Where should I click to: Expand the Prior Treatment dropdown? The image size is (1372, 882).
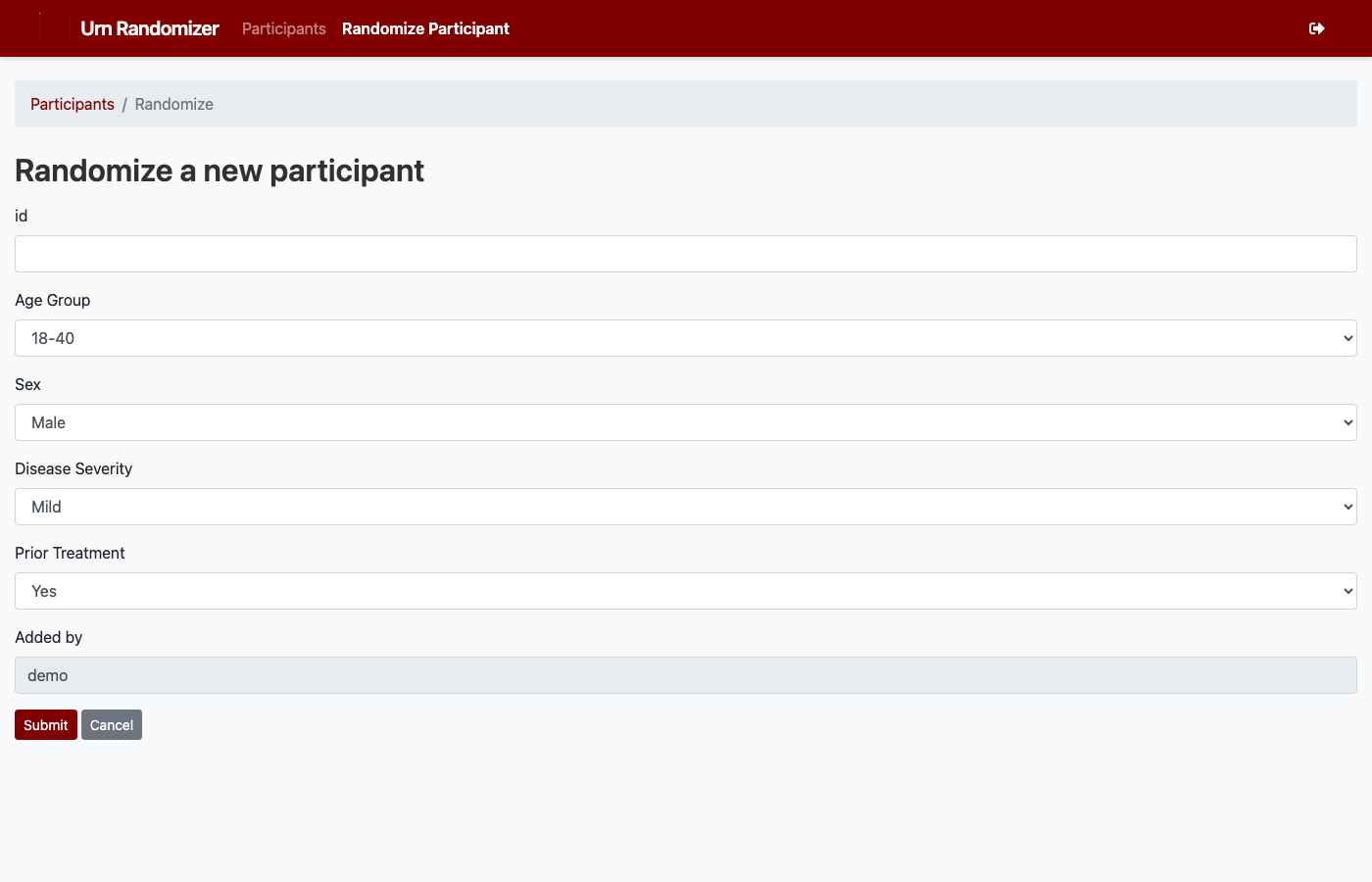click(x=686, y=591)
